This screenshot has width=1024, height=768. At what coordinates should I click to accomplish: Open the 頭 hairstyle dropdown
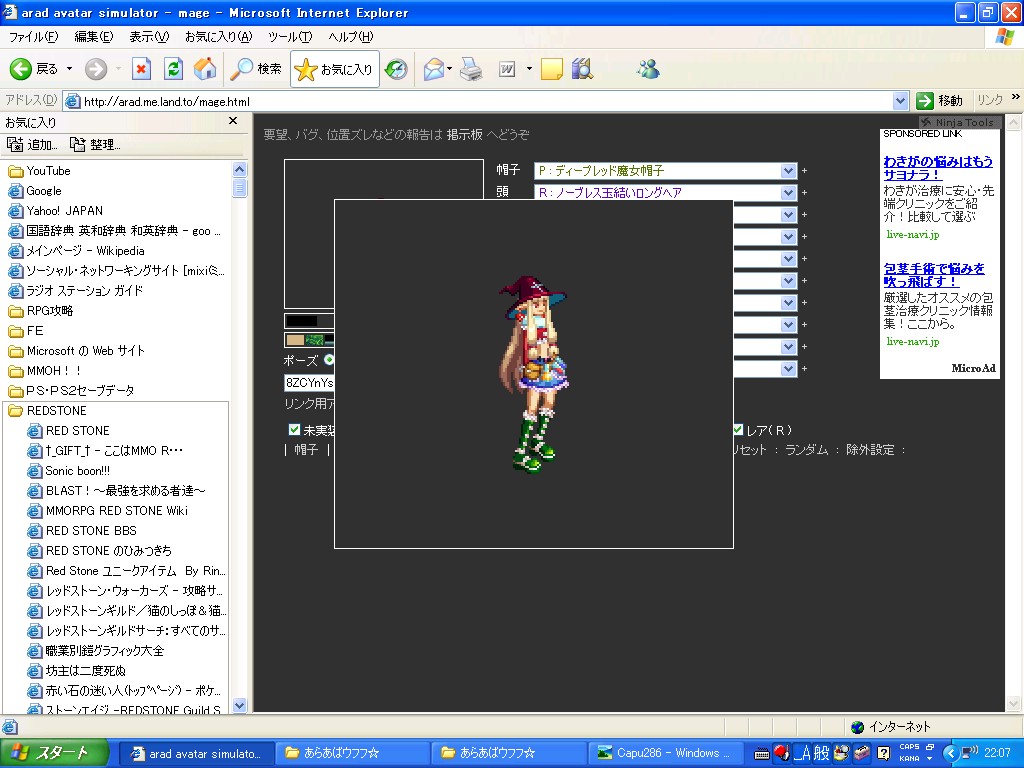pyautogui.click(x=788, y=193)
